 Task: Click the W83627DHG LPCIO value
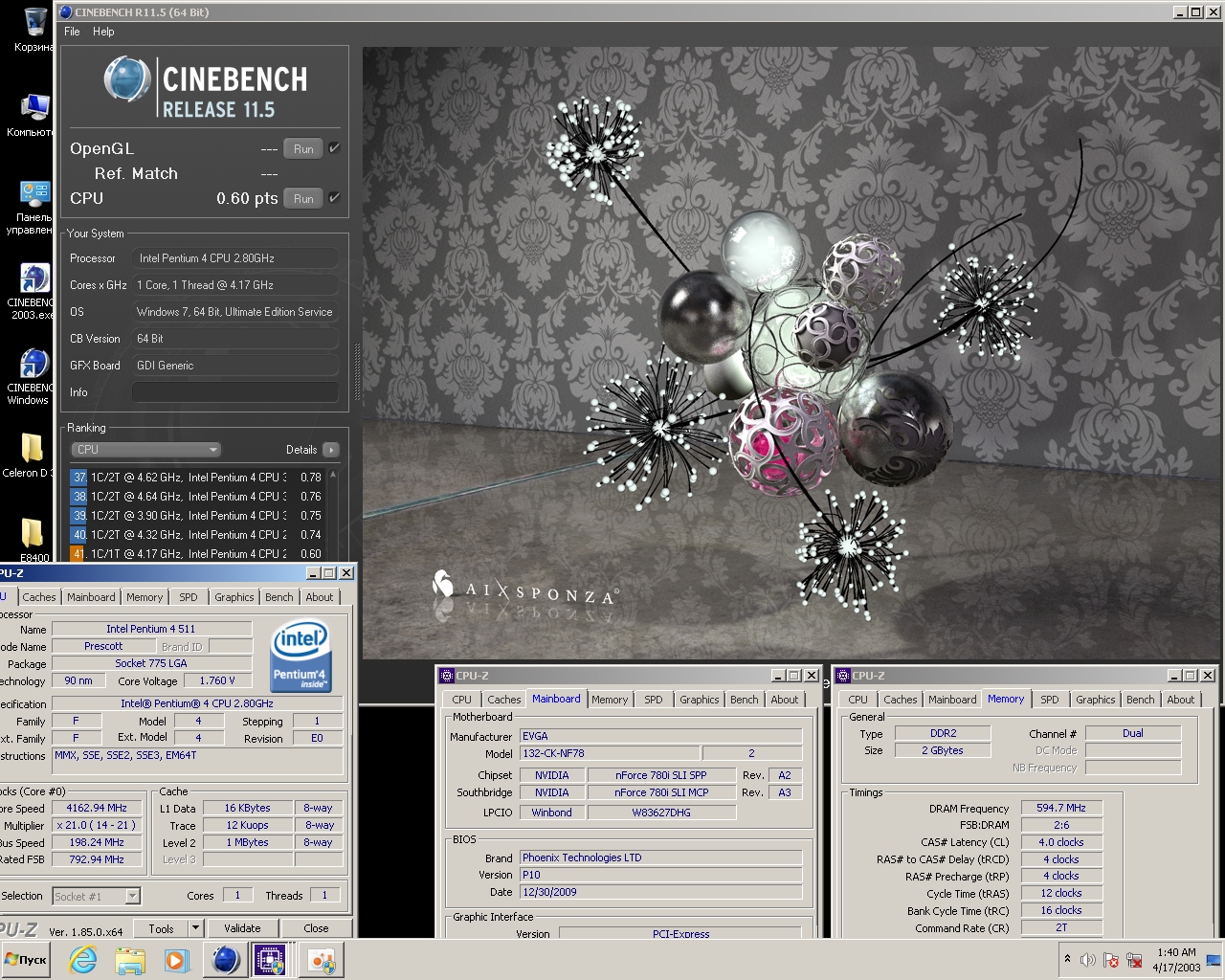[x=661, y=813]
